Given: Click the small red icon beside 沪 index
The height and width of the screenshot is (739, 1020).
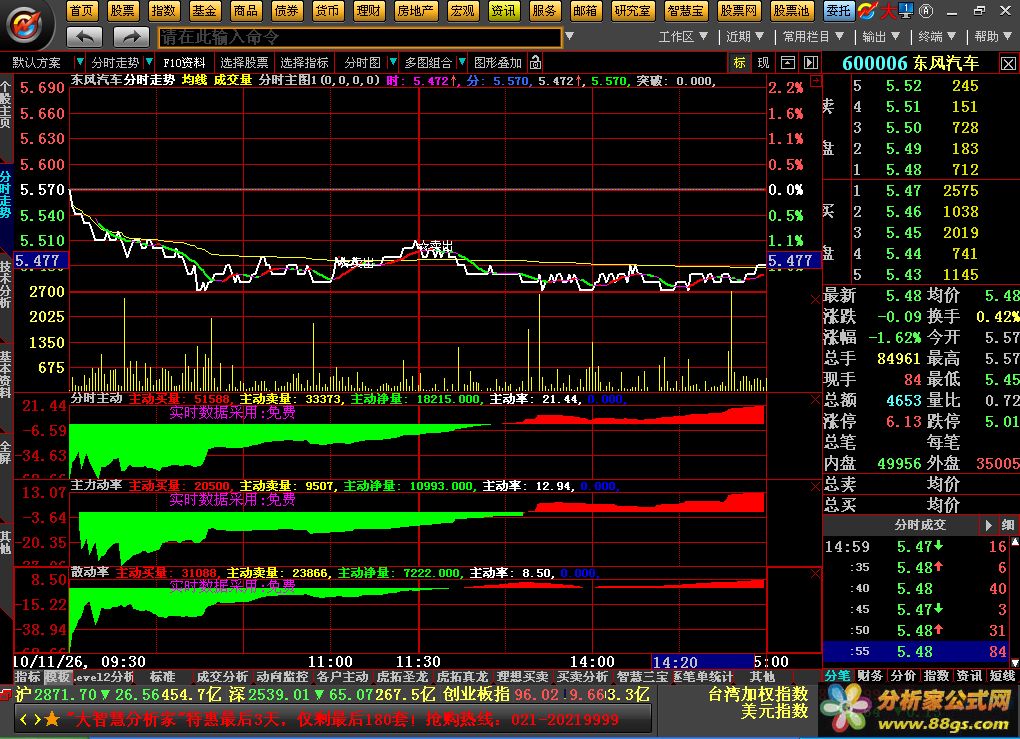Looking at the screenshot, I should pos(6,694).
